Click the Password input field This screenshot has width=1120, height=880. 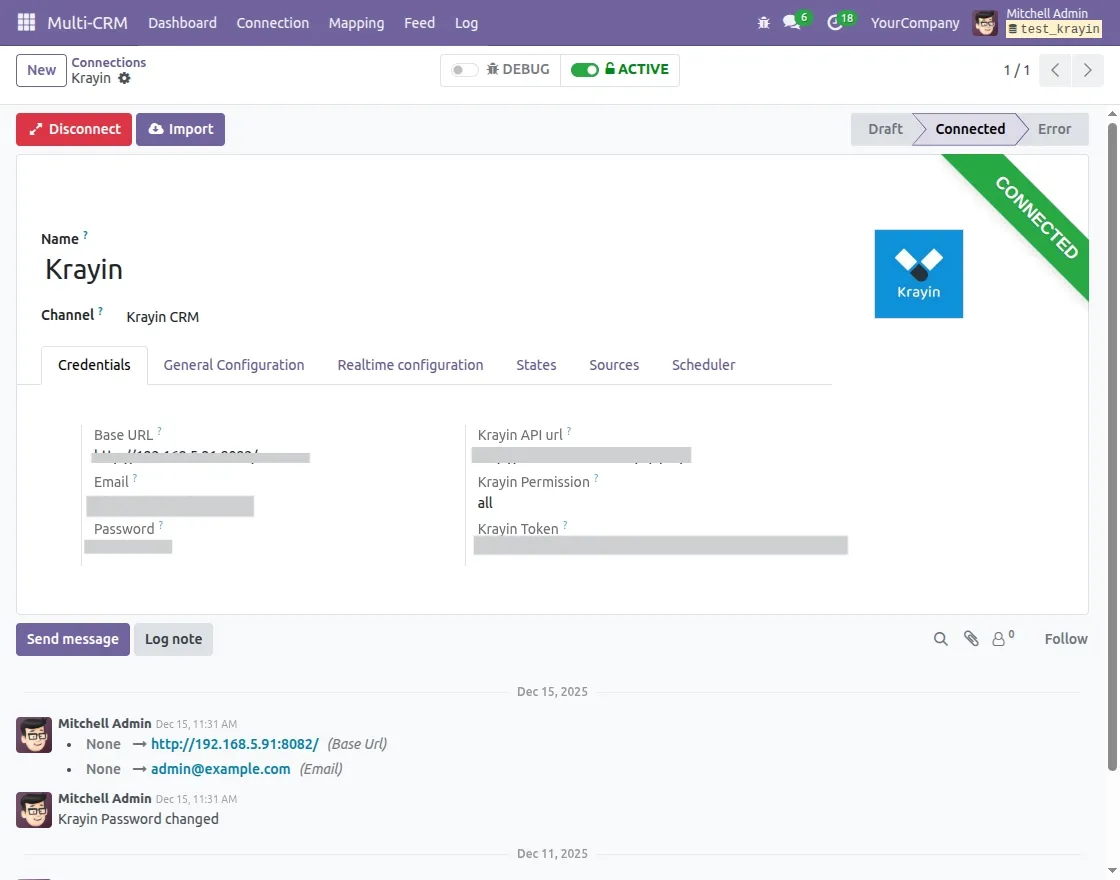[129, 547]
